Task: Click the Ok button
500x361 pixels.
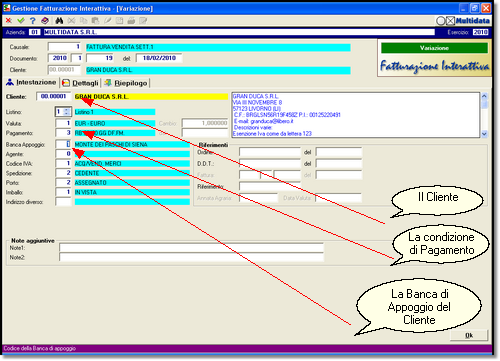Action: (x=469, y=335)
